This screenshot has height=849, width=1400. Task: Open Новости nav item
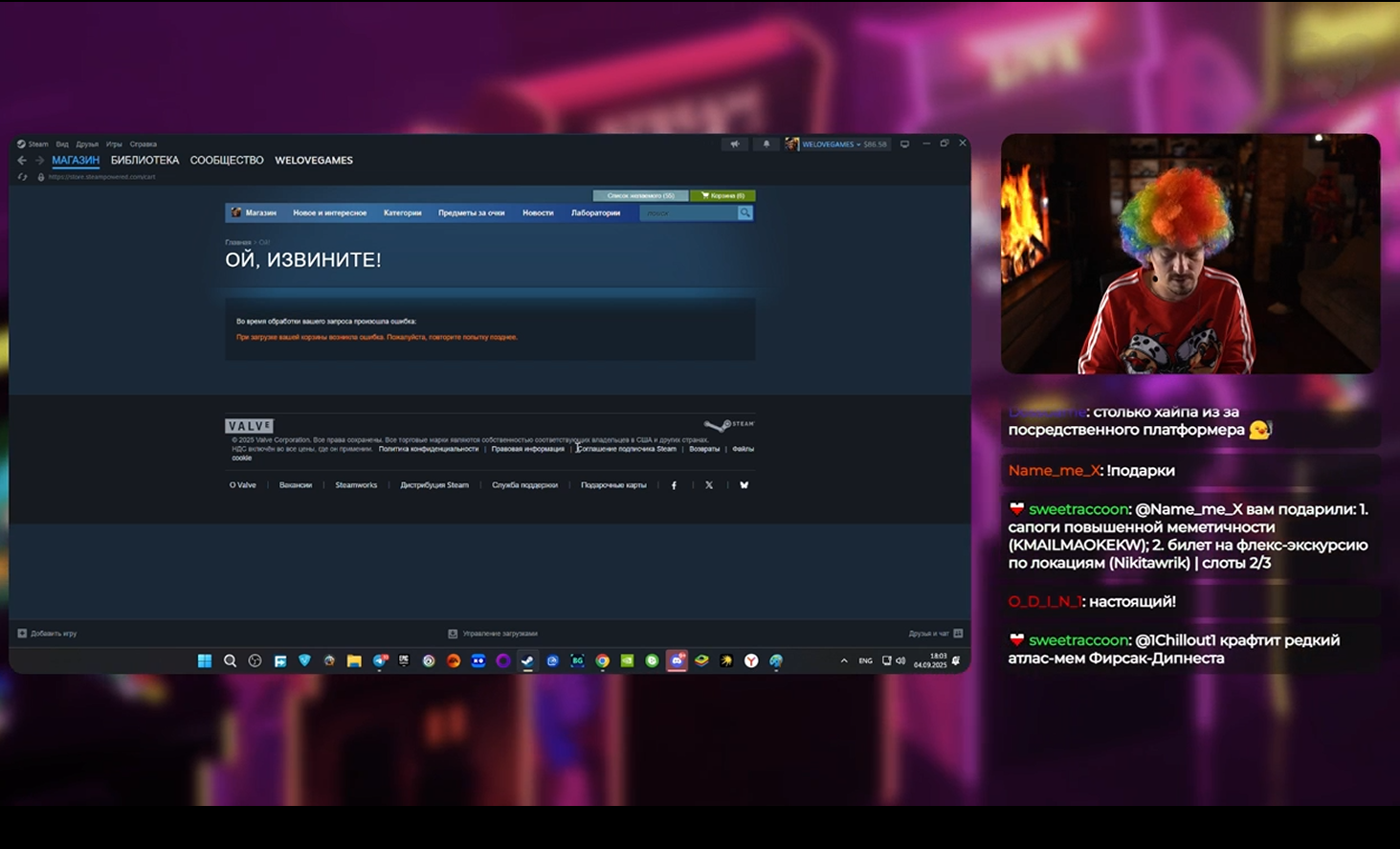(538, 212)
